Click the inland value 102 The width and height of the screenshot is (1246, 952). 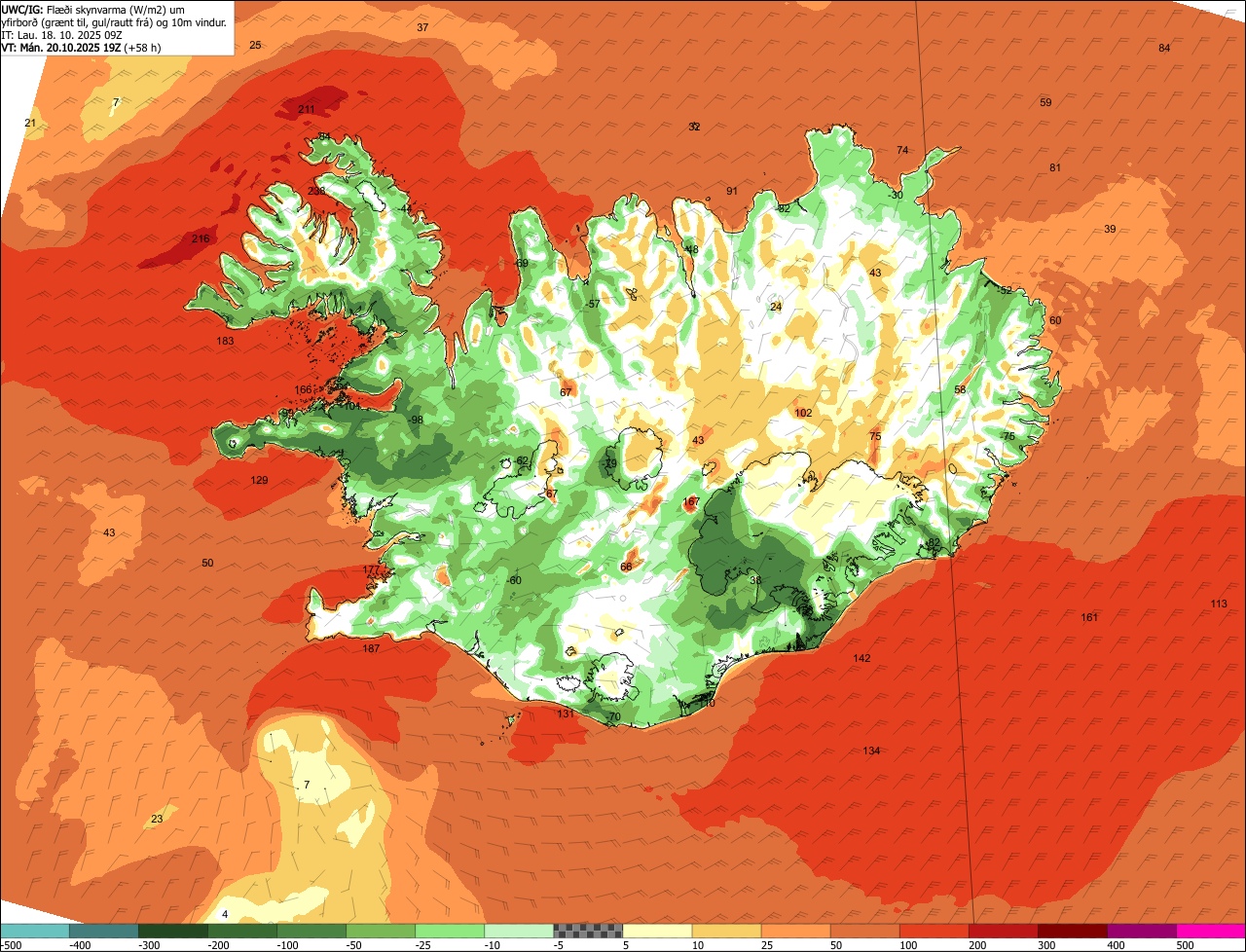click(x=803, y=413)
